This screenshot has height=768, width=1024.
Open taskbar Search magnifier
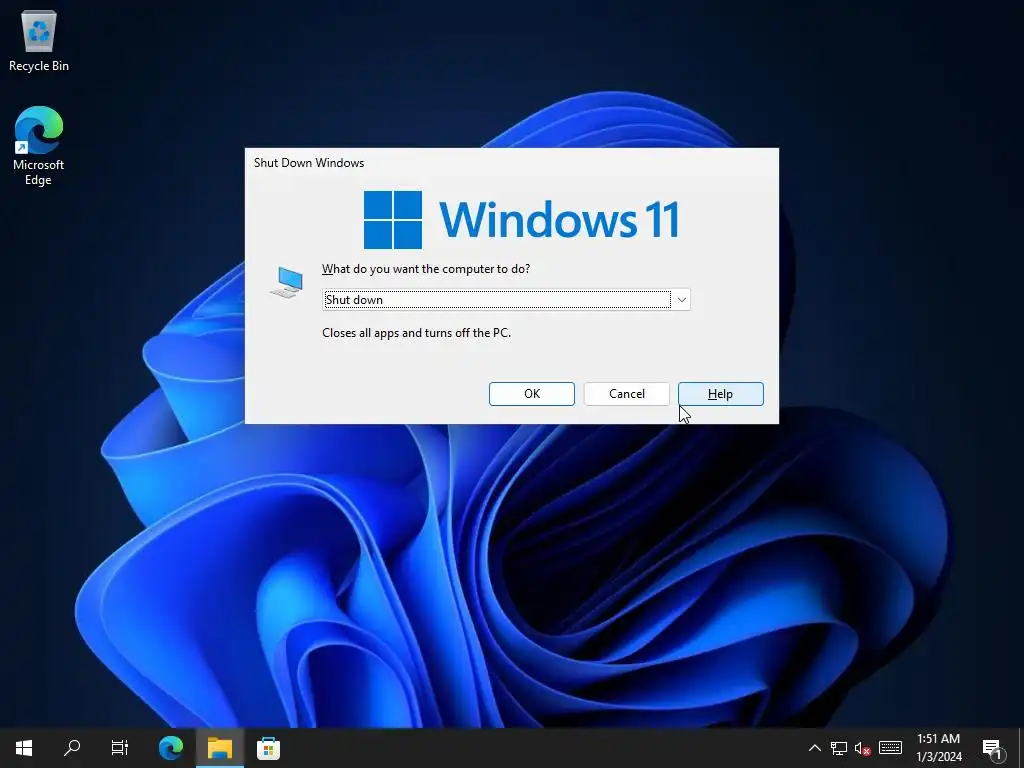tap(72, 748)
